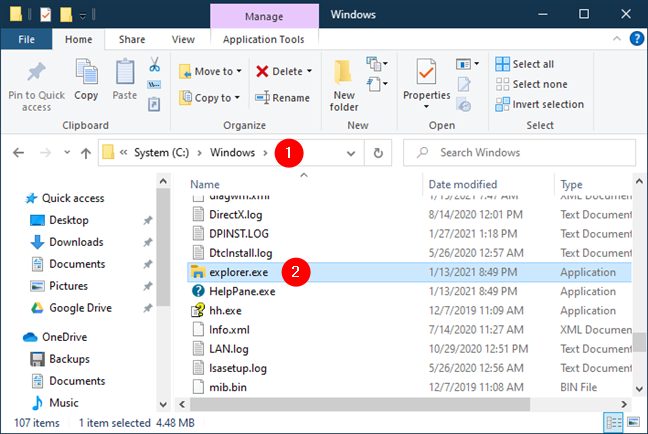The image size is (648, 434).
Task: Open Recent locations dropdown arrow
Action: tap(67, 153)
